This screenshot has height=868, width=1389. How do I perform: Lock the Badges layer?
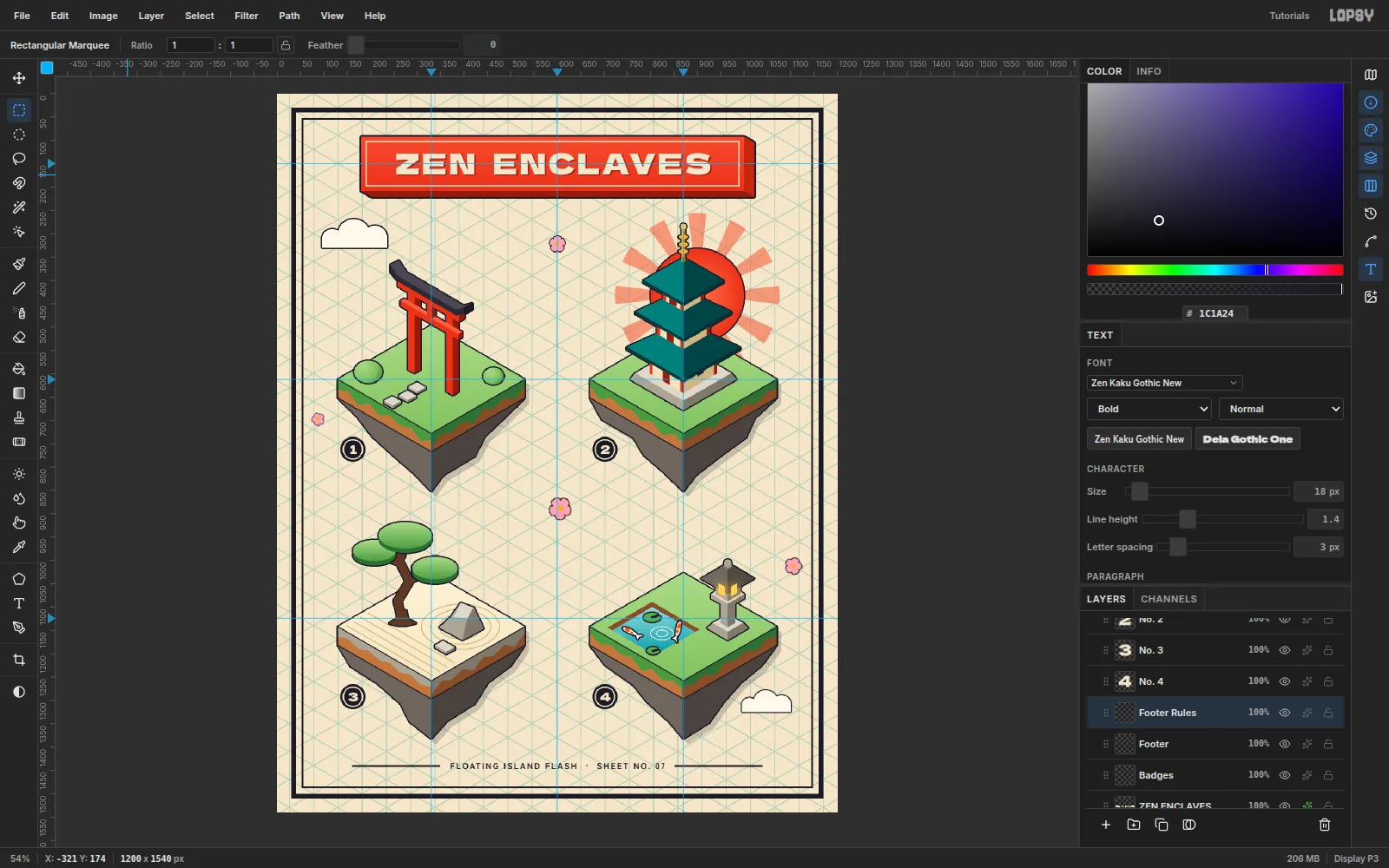click(x=1328, y=775)
